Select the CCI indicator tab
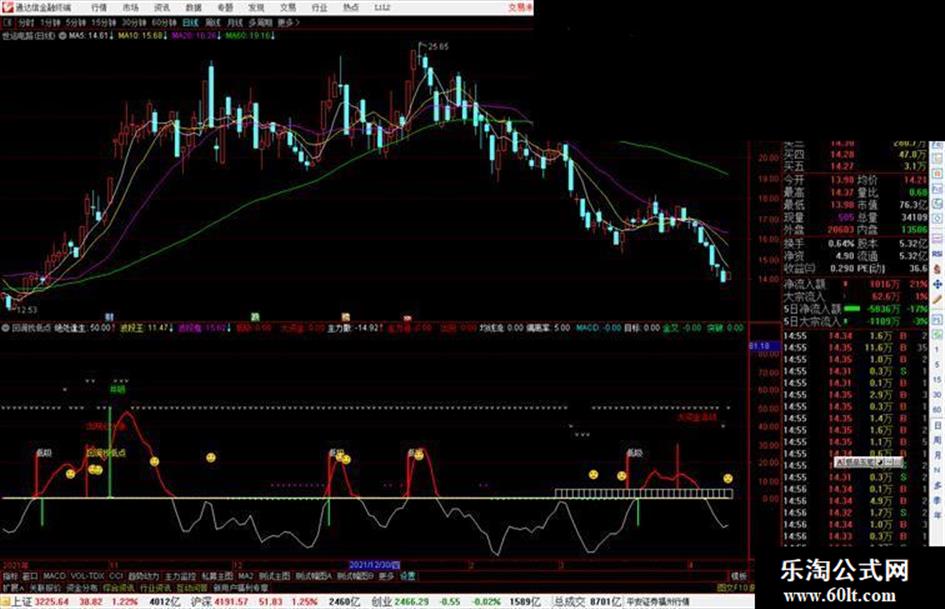 click(x=116, y=576)
